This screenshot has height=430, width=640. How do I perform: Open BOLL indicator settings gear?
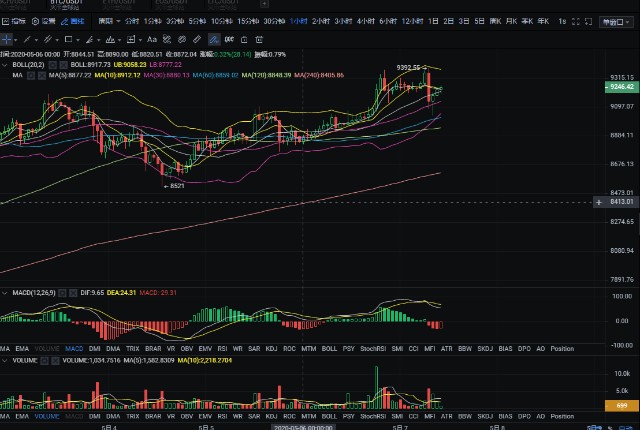tap(53, 65)
